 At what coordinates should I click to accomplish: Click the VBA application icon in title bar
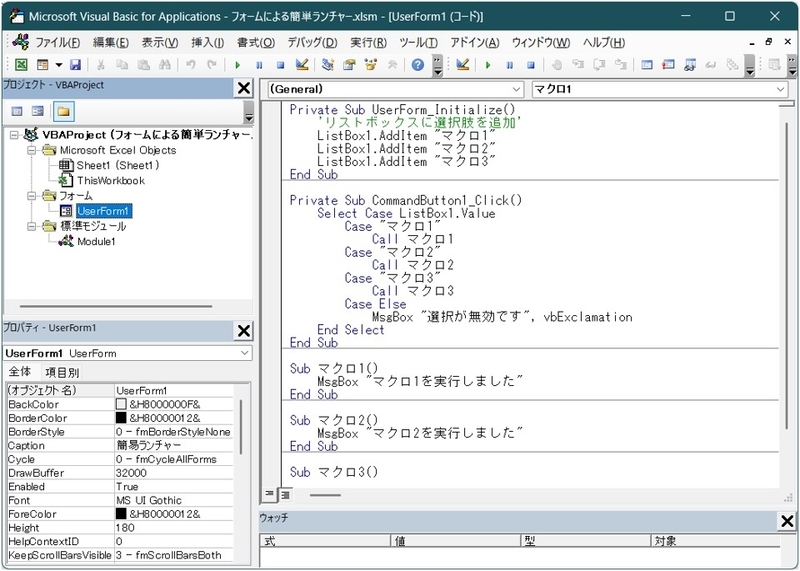pos(16,16)
